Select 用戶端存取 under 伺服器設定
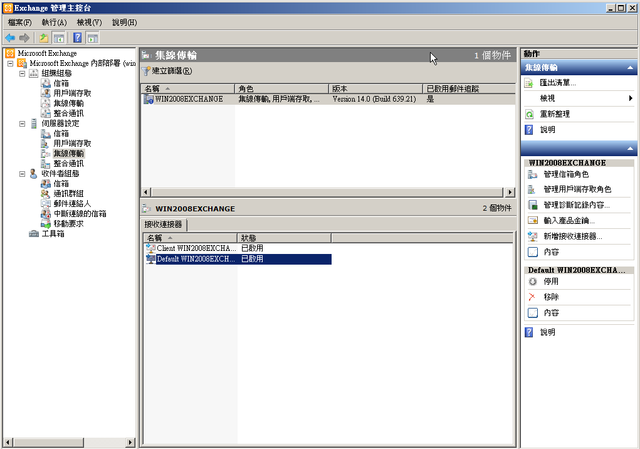Screen dimensions: 640x449 coord(72,143)
